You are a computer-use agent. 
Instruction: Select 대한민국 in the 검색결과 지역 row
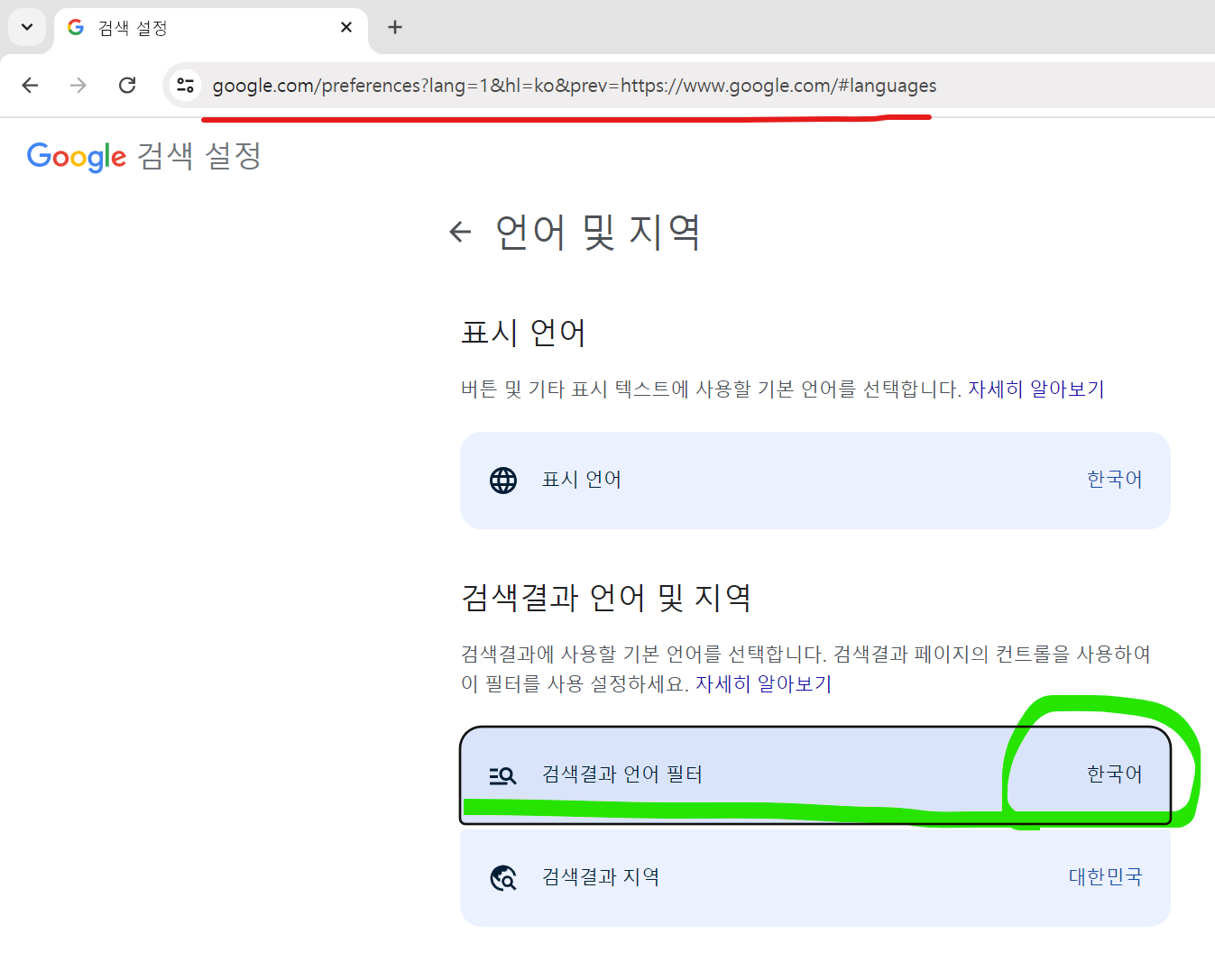[1105, 876]
